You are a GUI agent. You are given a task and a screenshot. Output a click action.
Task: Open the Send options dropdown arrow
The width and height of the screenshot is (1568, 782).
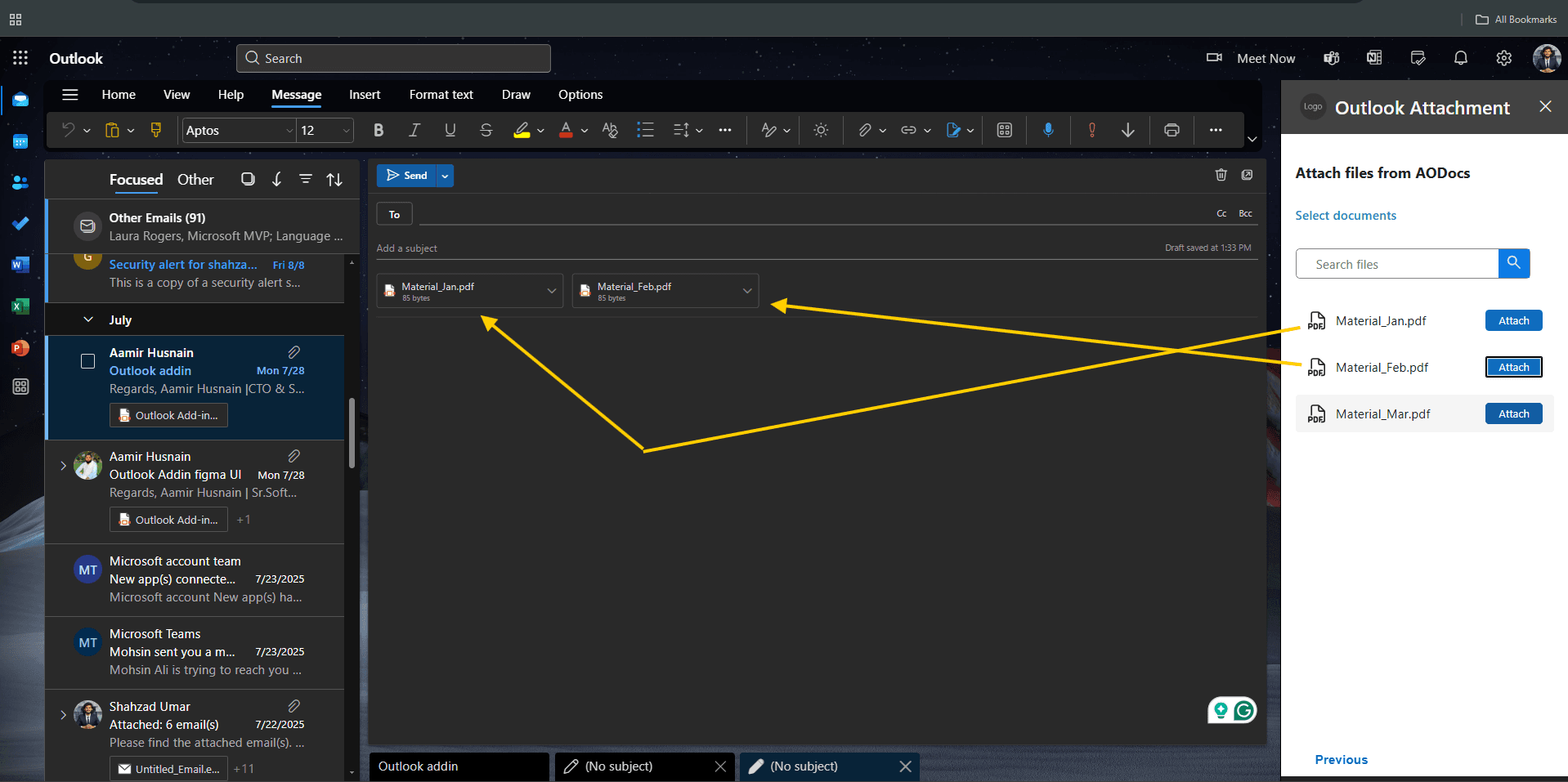point(445,176)
